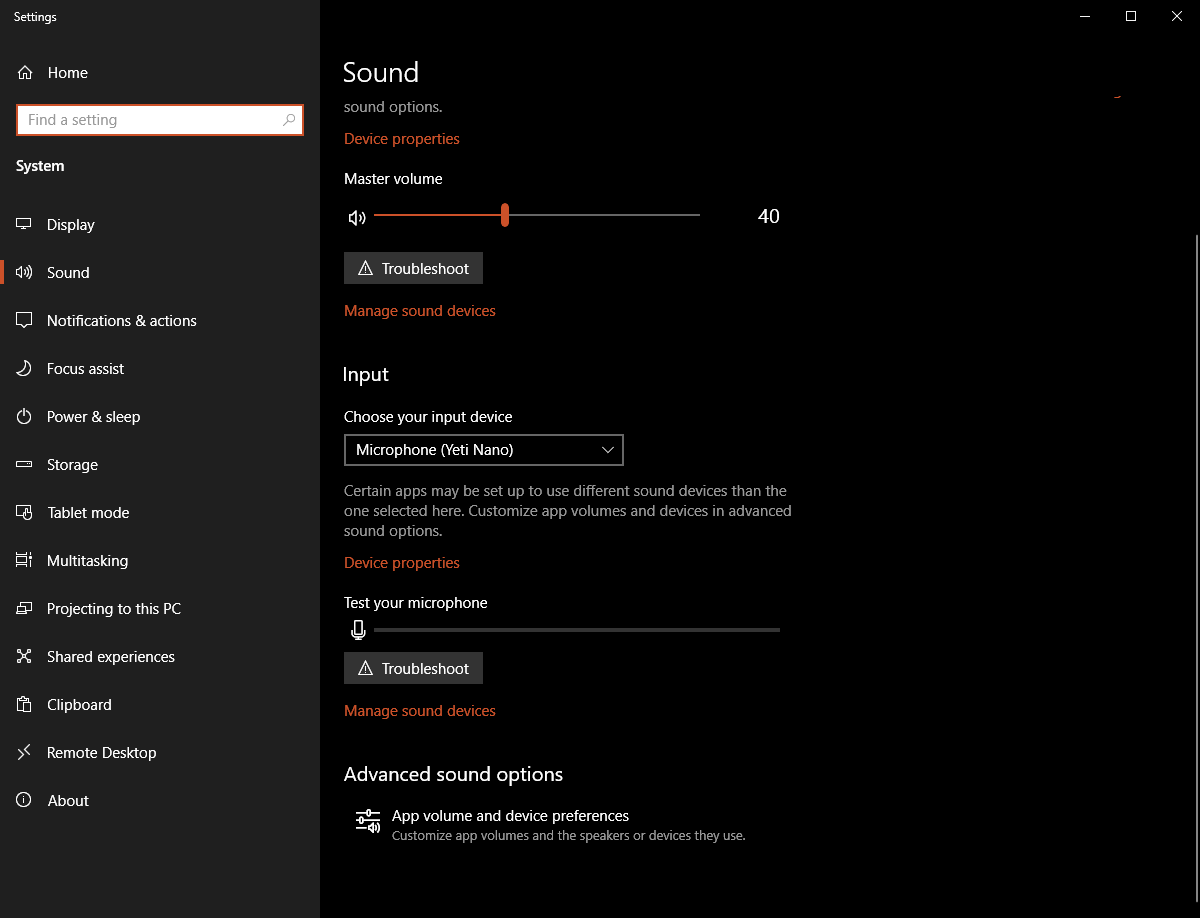This screenshot has height=918, width=1200.
Task: Click the Tablet mode icon
Action: (x=25, y=513)
